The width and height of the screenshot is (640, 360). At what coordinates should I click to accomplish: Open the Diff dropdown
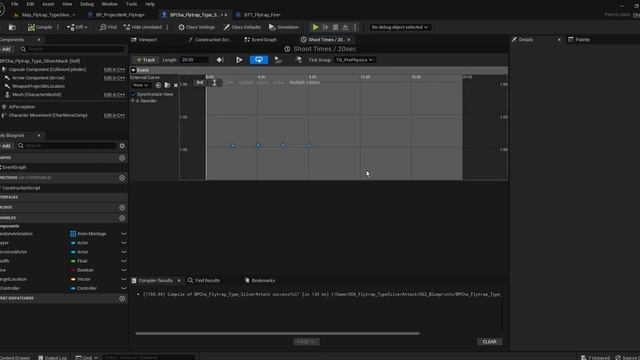[77, 27]
